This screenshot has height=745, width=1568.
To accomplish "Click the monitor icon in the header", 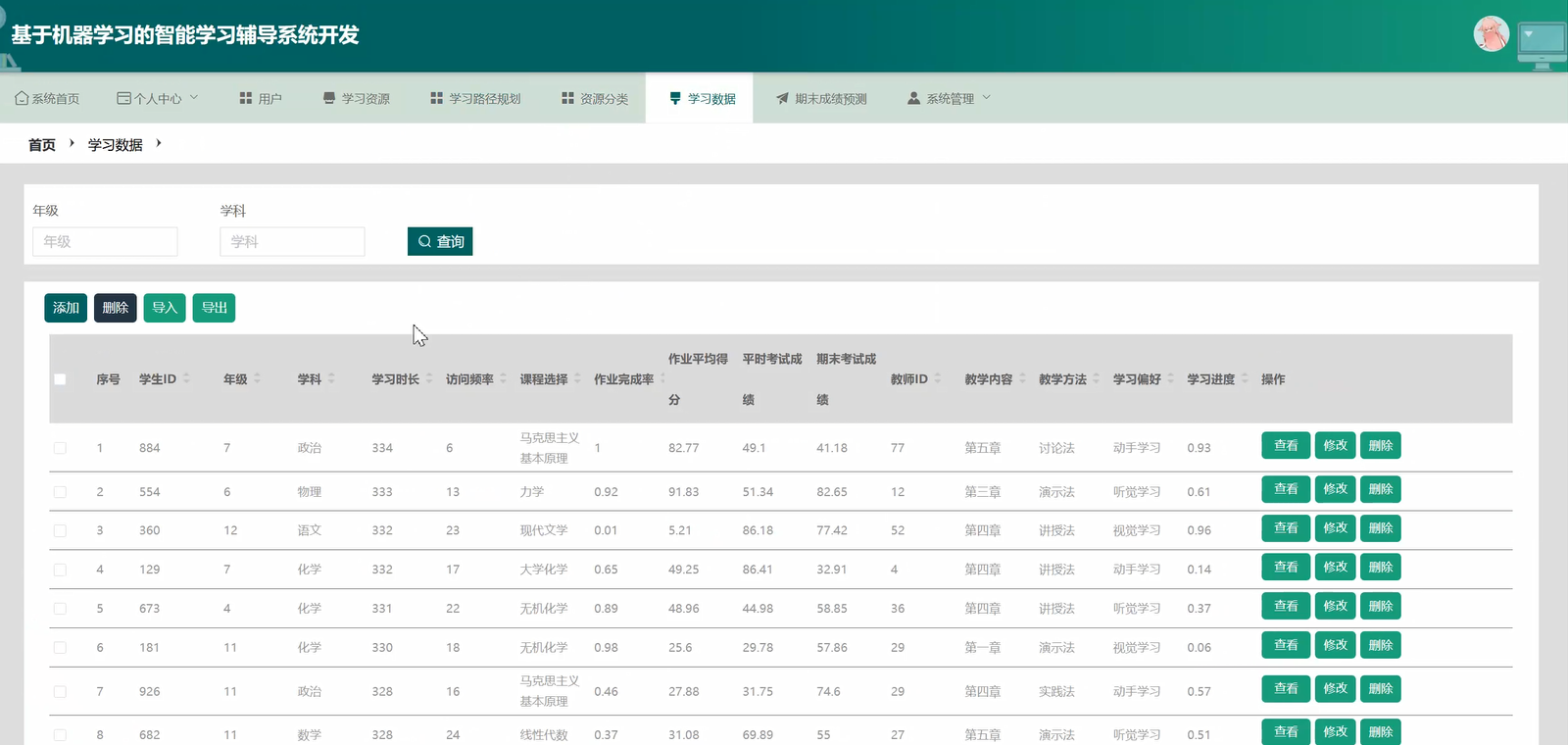I will pyautogui.click(x=1542, y=45).
